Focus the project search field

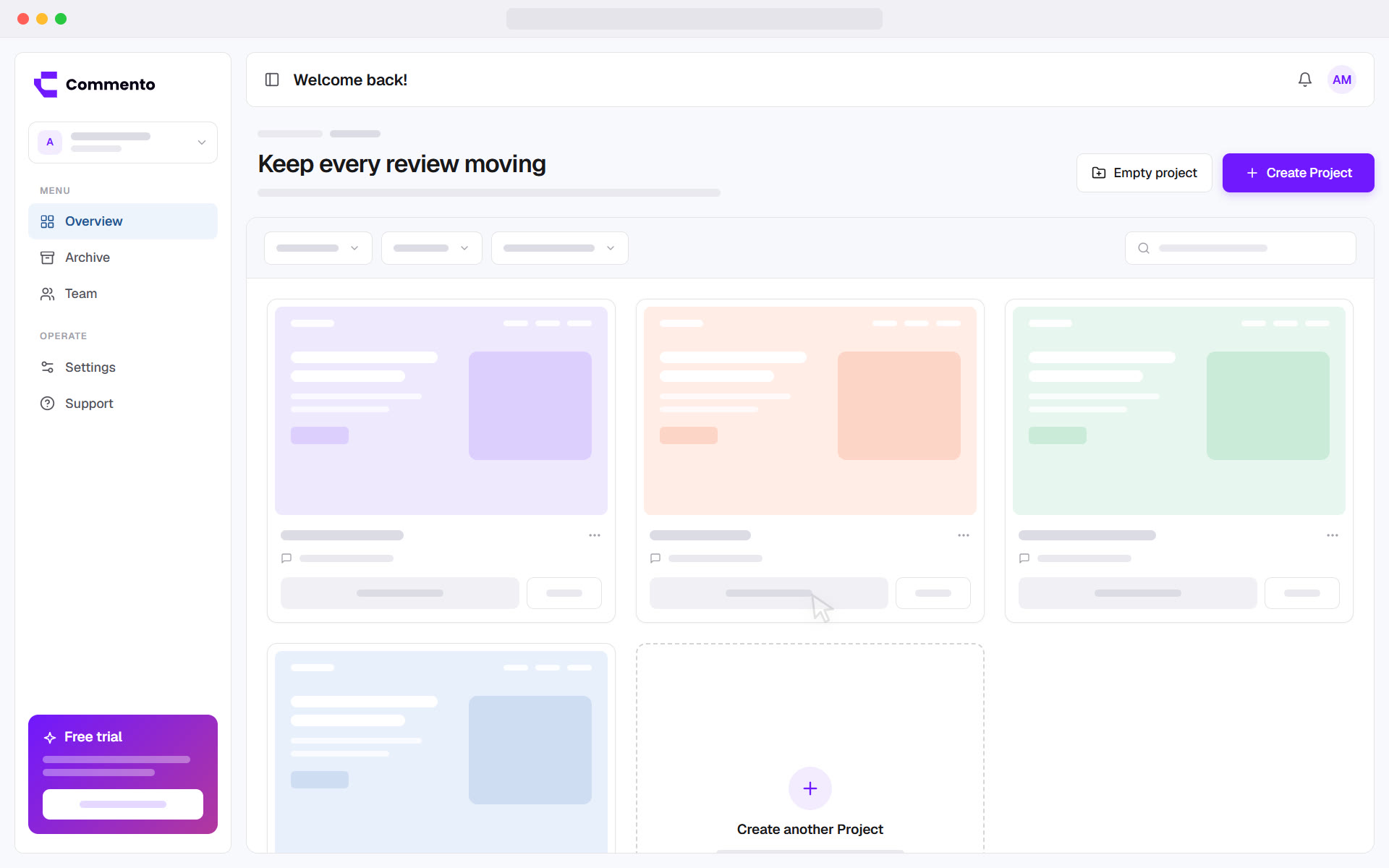[1241, 248]
